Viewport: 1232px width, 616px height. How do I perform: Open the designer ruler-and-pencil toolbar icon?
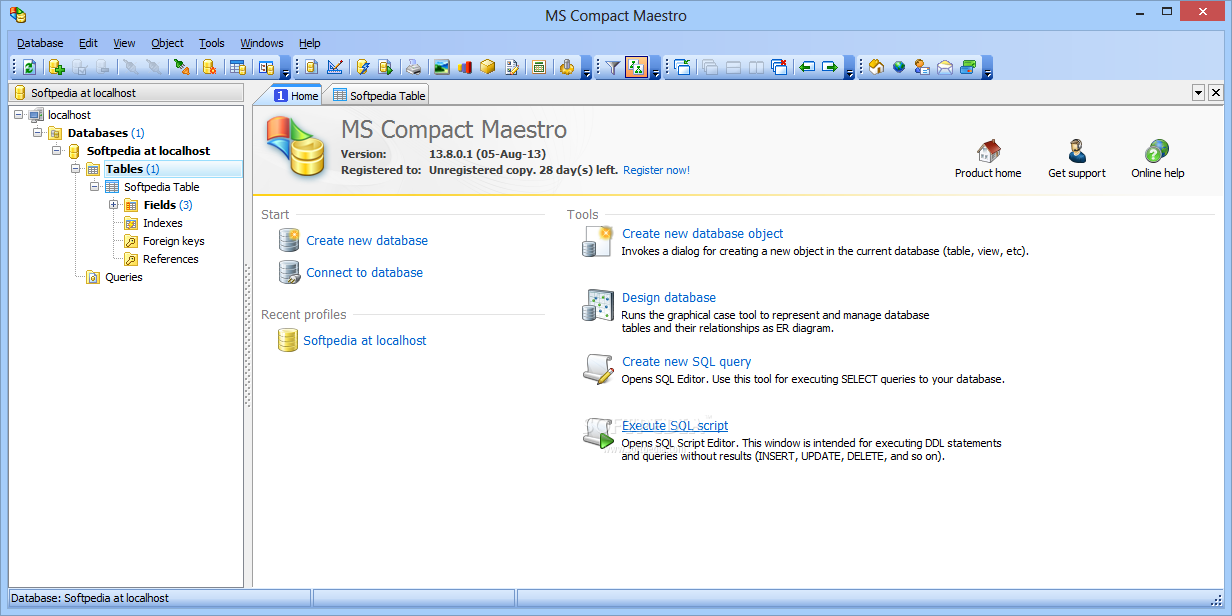(335, 67)
